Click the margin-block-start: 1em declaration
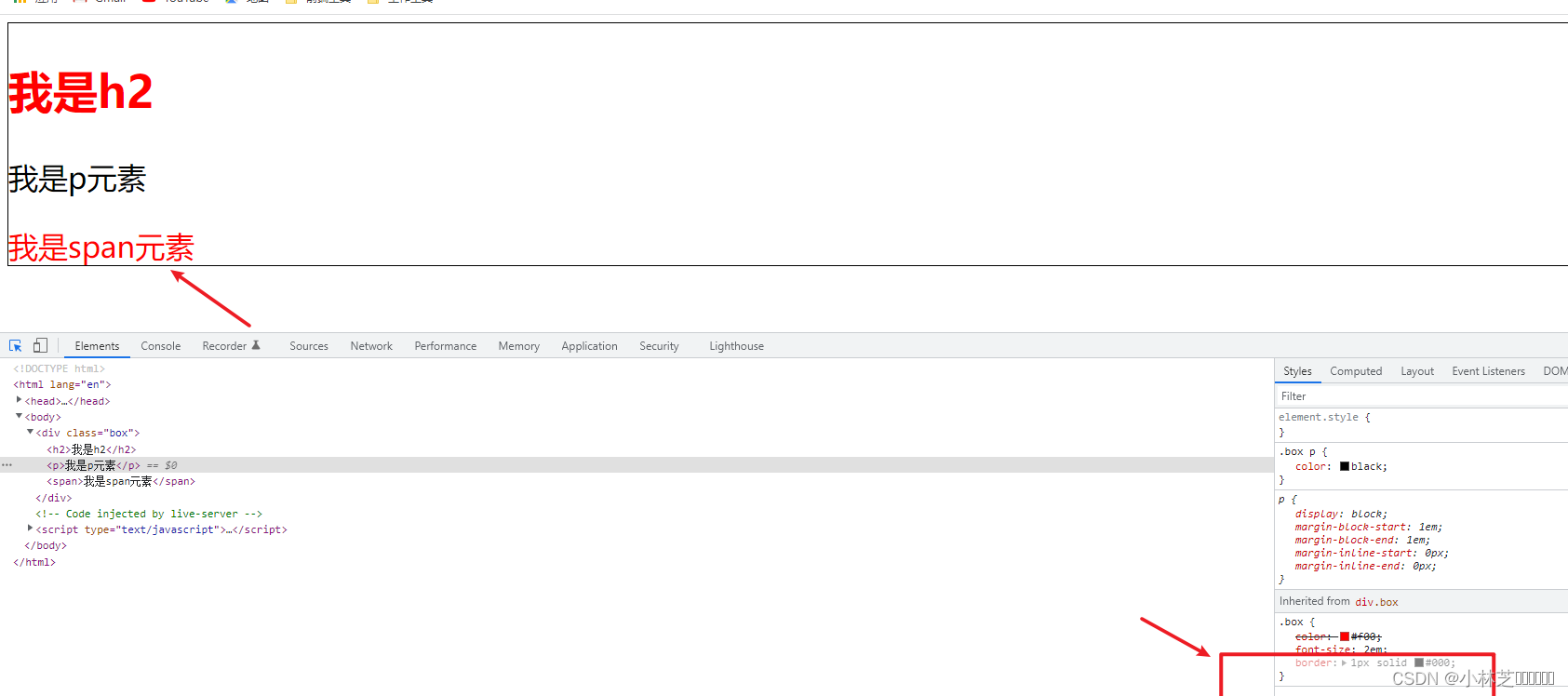 (x=1369, y=527)
